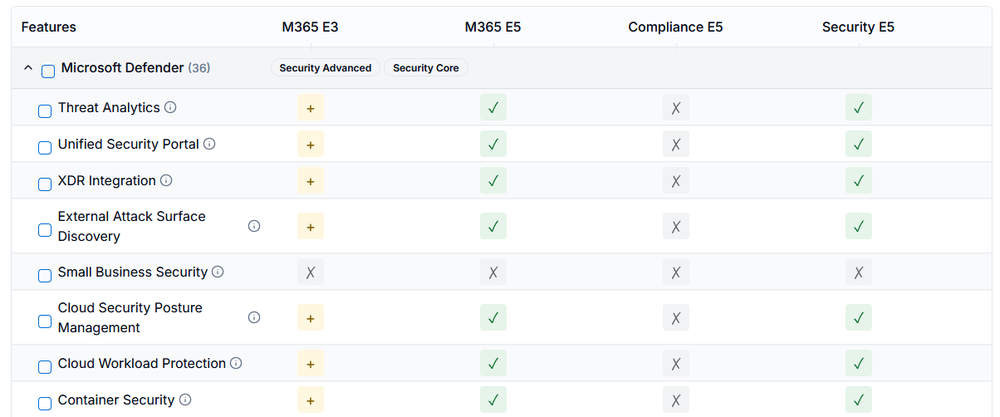Click M365 E5 checkmark for Container Security
Image resolution: width=1000 pixels, height=417 pixels.
[493, 400]
